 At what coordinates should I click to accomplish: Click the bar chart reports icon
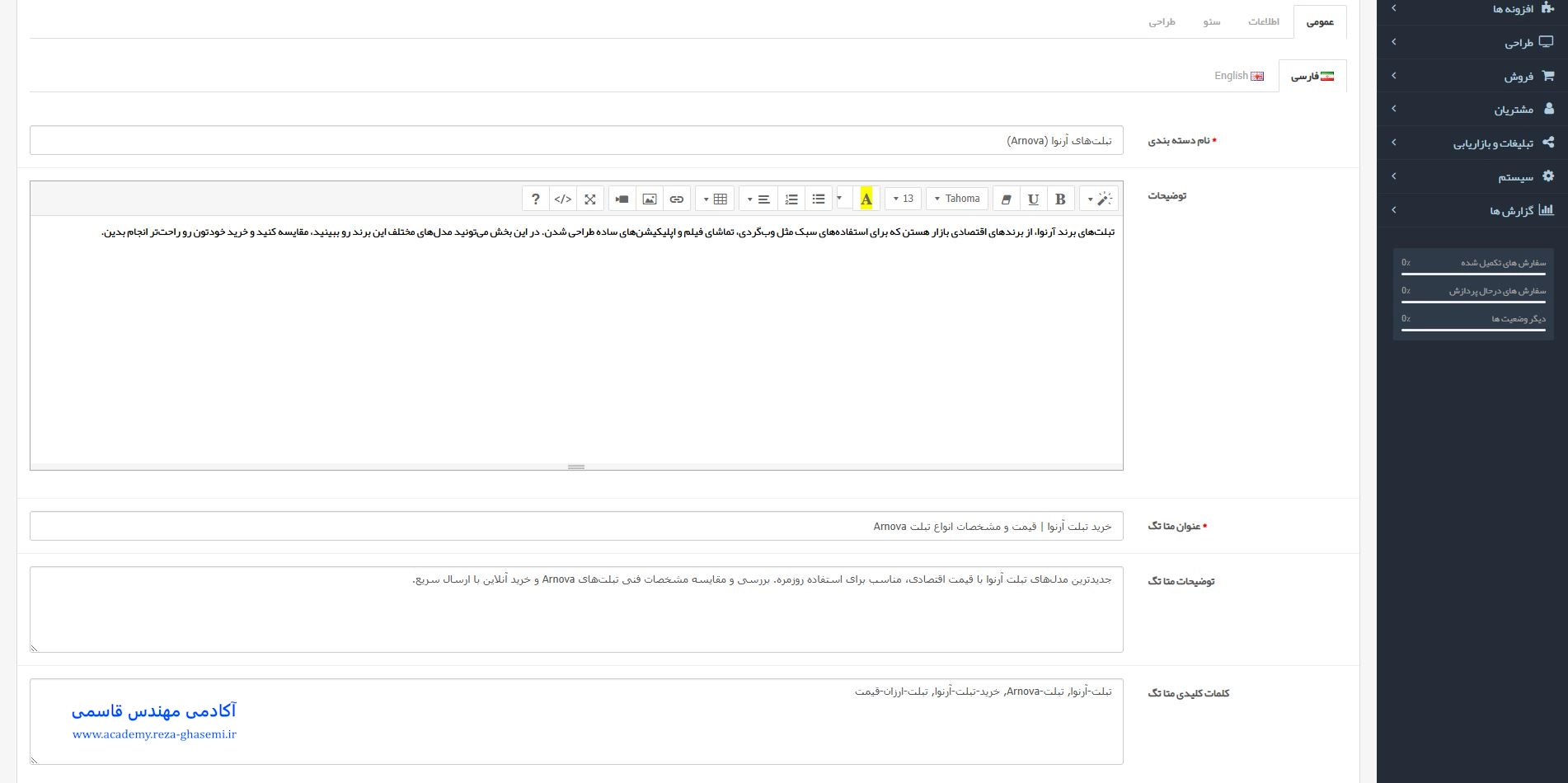click(x=1547, y=209)
